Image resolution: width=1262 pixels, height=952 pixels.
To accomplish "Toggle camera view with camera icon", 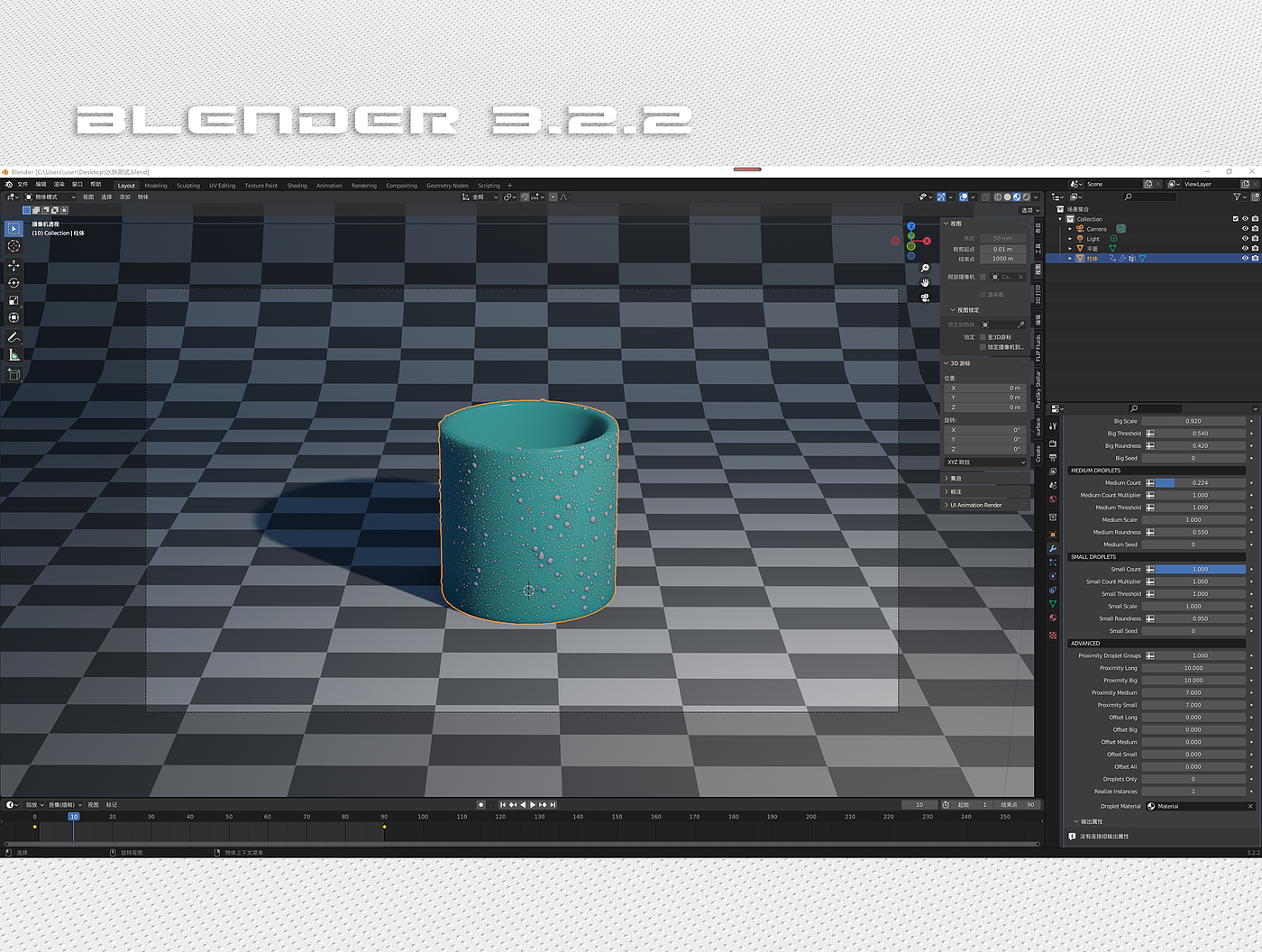I will [x=925, y=297].
